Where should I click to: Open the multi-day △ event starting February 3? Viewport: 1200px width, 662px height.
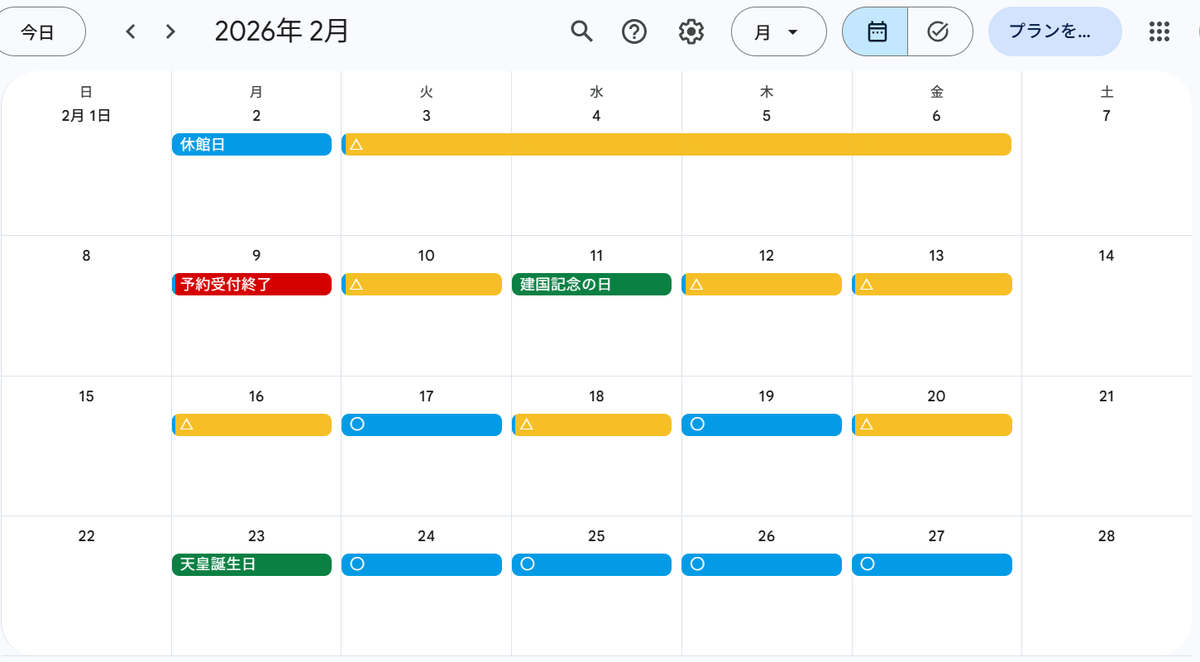tap(676, 144)
